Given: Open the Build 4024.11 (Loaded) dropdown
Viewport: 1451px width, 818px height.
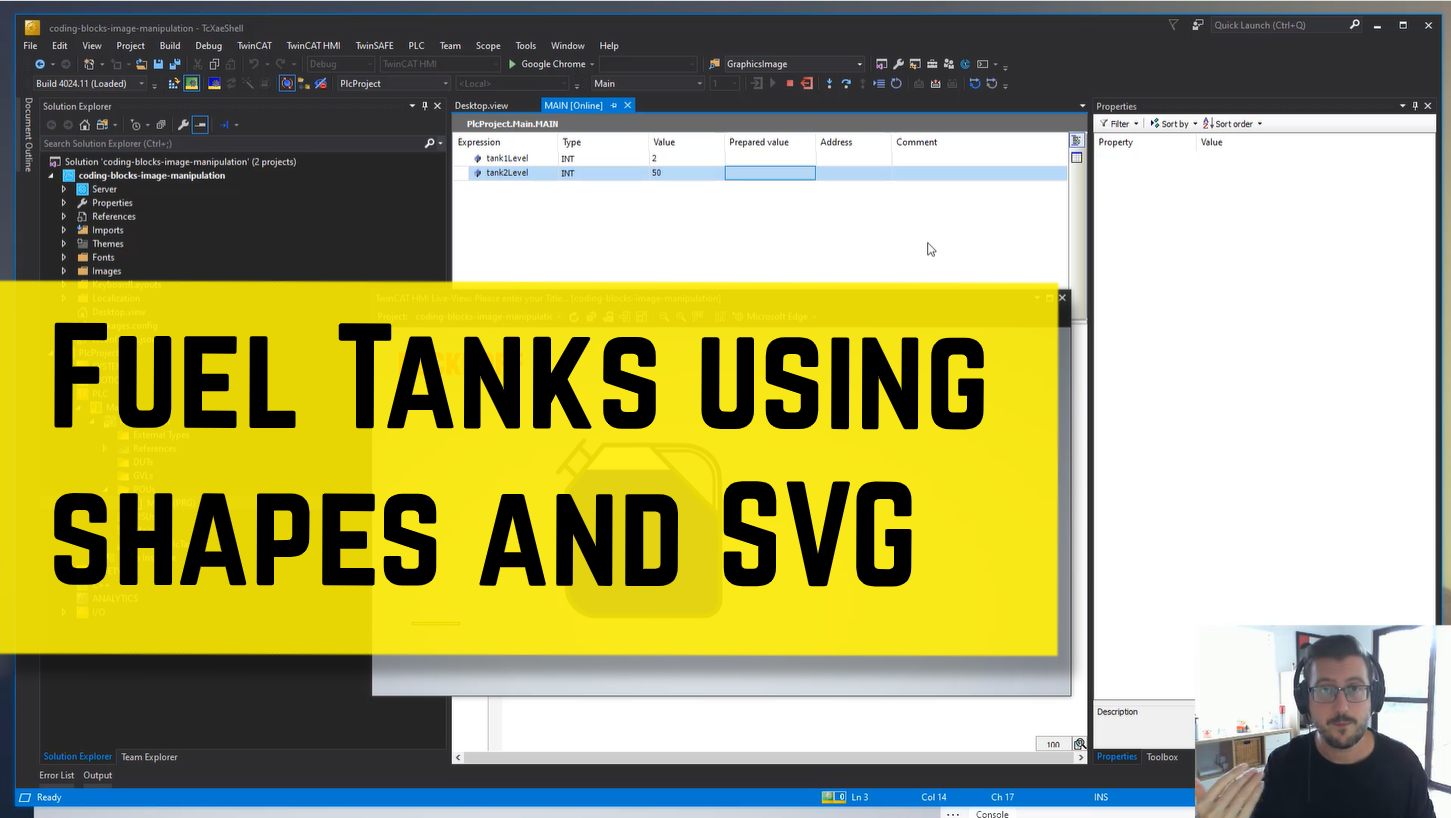Looking at the screenshot, I should [142, 84].
